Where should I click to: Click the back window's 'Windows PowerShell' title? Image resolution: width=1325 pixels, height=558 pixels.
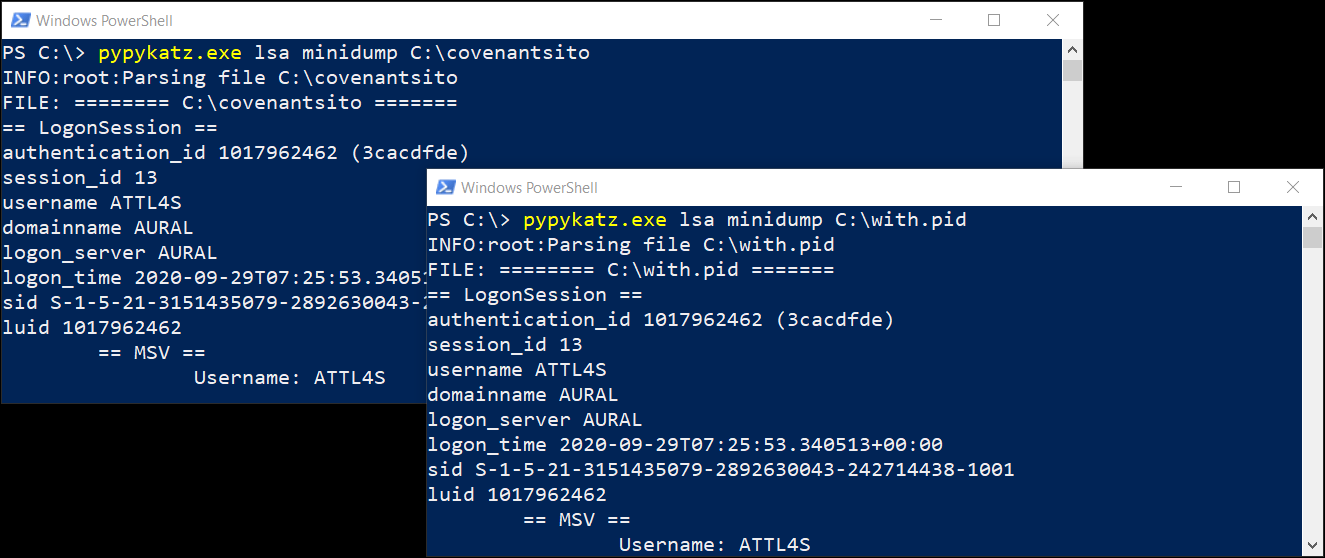104,20
